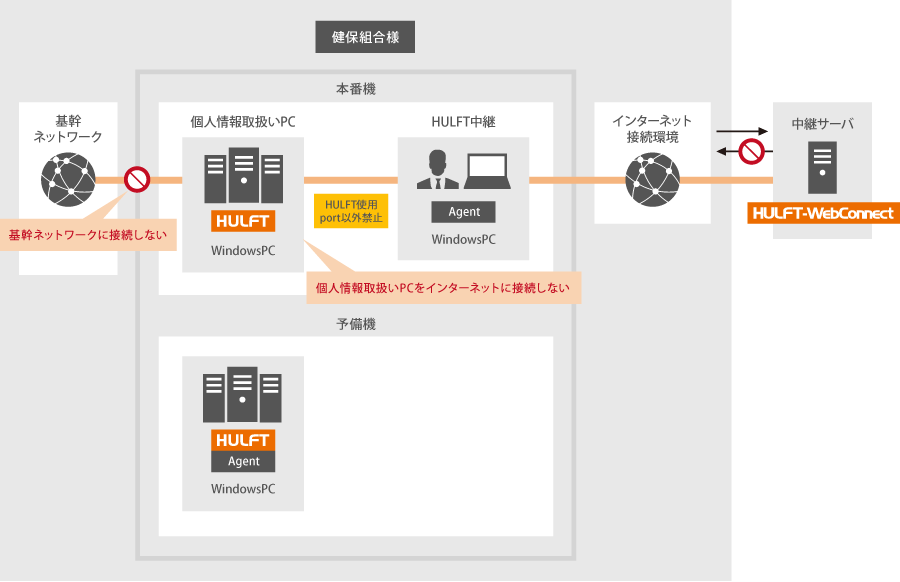The width and height of the screenshot is (900, 582).
Task: Click the 基幹ネットワーク globe icon
Action: (67, 179)
